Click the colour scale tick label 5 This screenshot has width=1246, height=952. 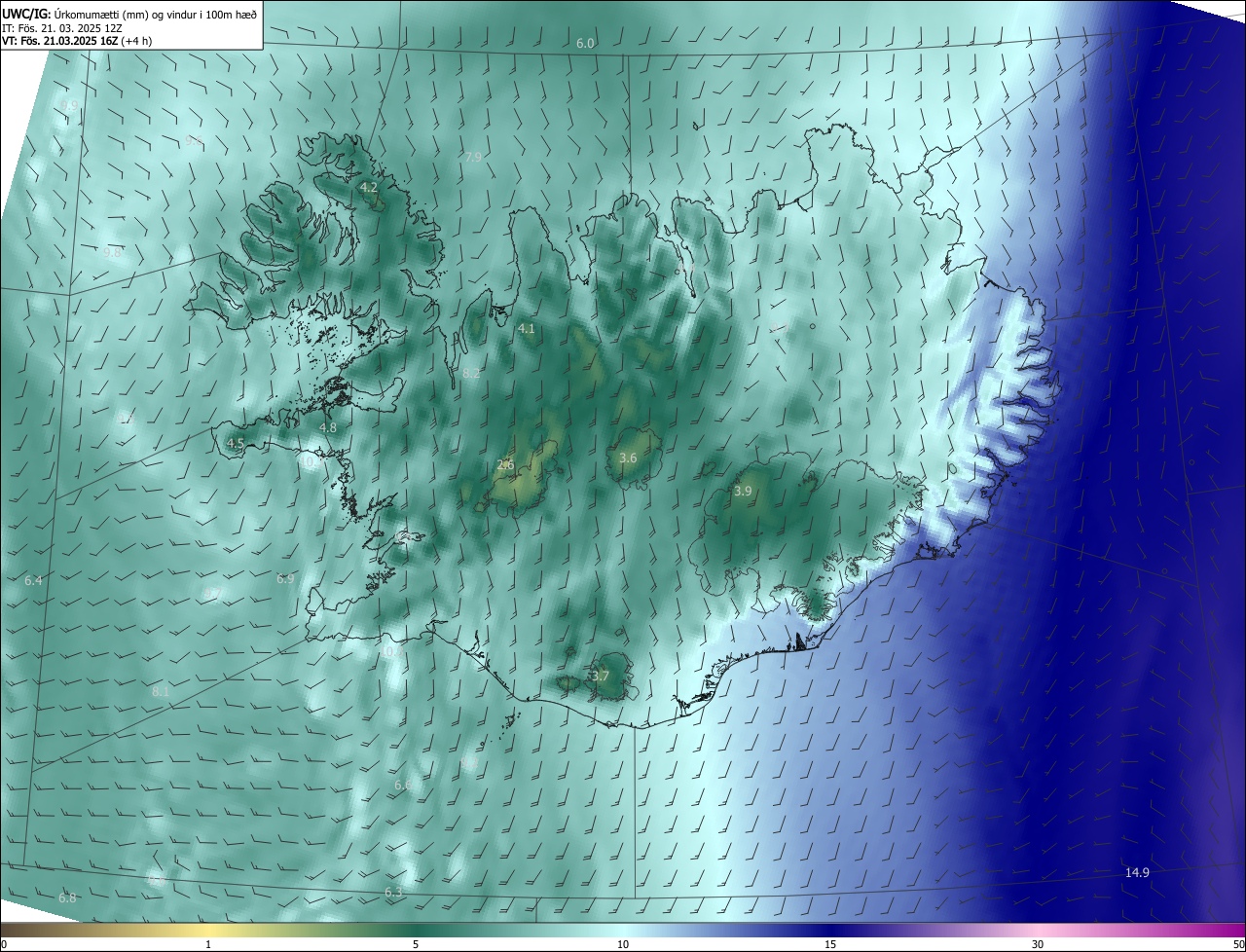point(416,944)
